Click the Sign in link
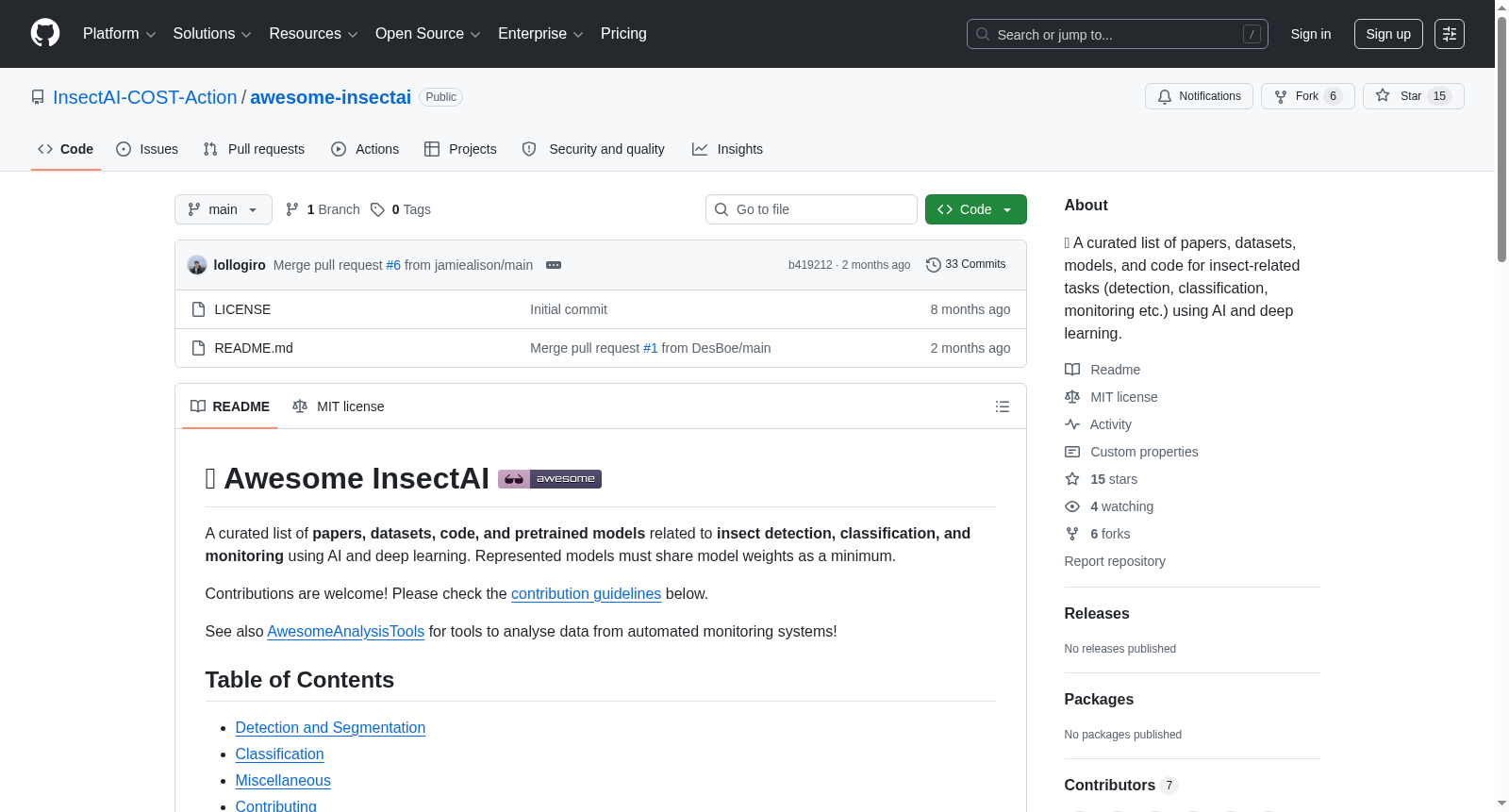This screenshot has height=812, width=1509. 1311,34
